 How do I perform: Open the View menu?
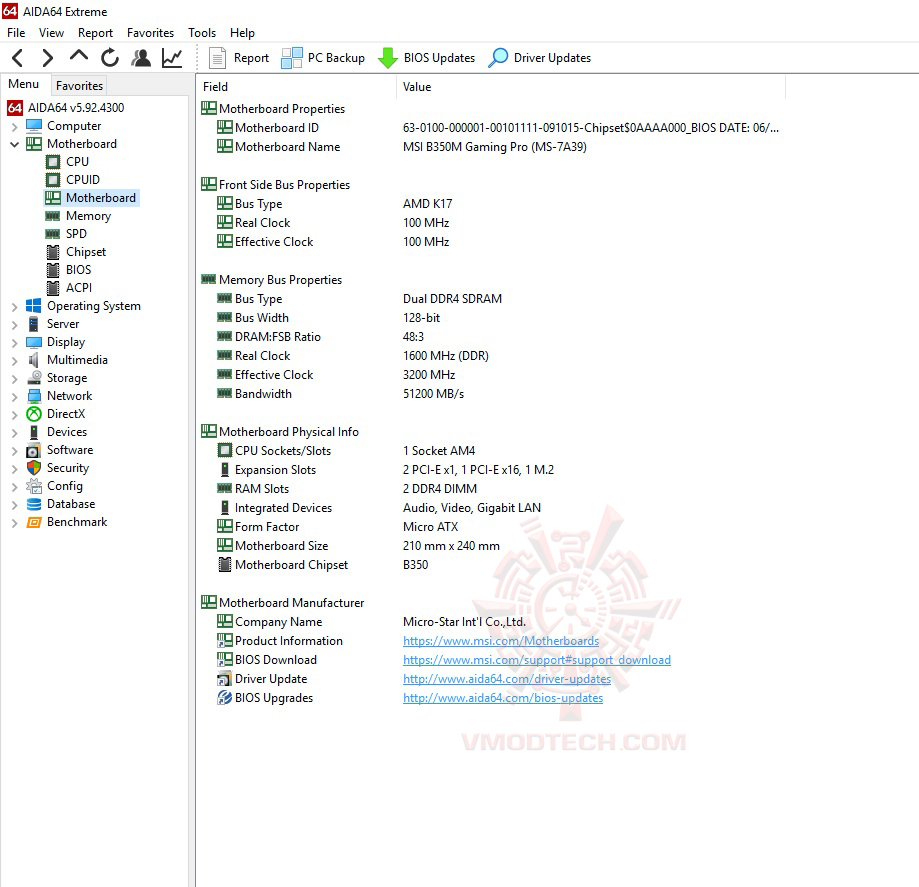coord(51,33)
